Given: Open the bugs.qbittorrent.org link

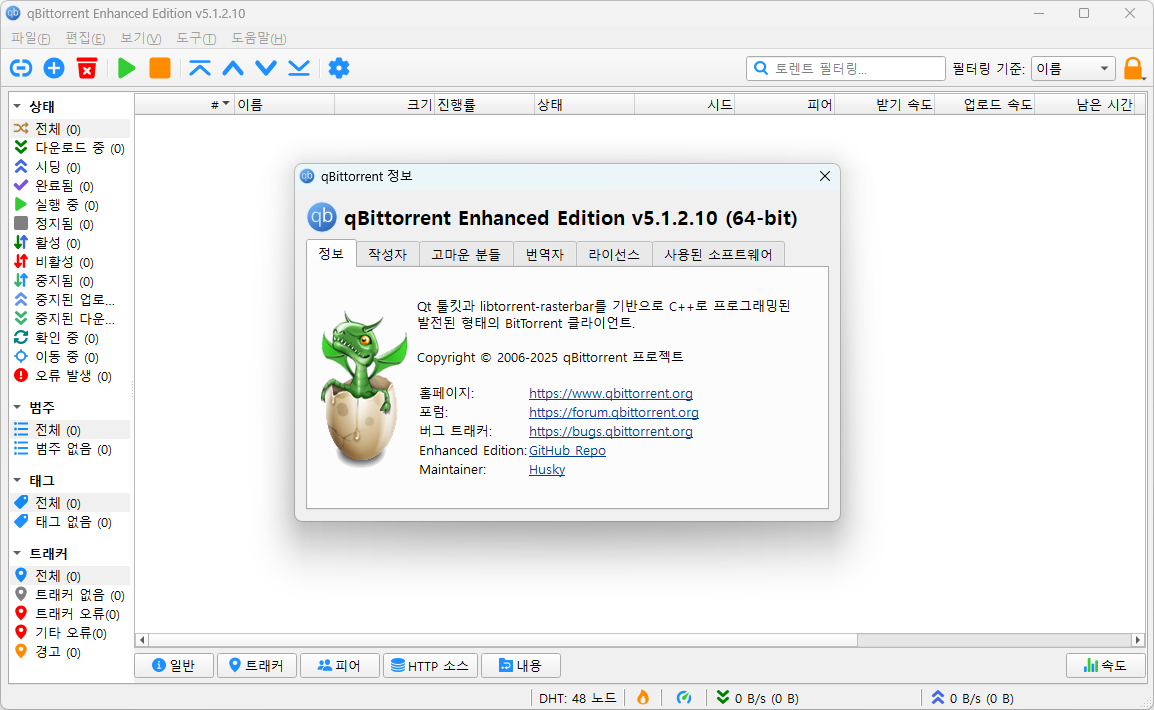Looking at the screenshot, I should click(611, 432).
